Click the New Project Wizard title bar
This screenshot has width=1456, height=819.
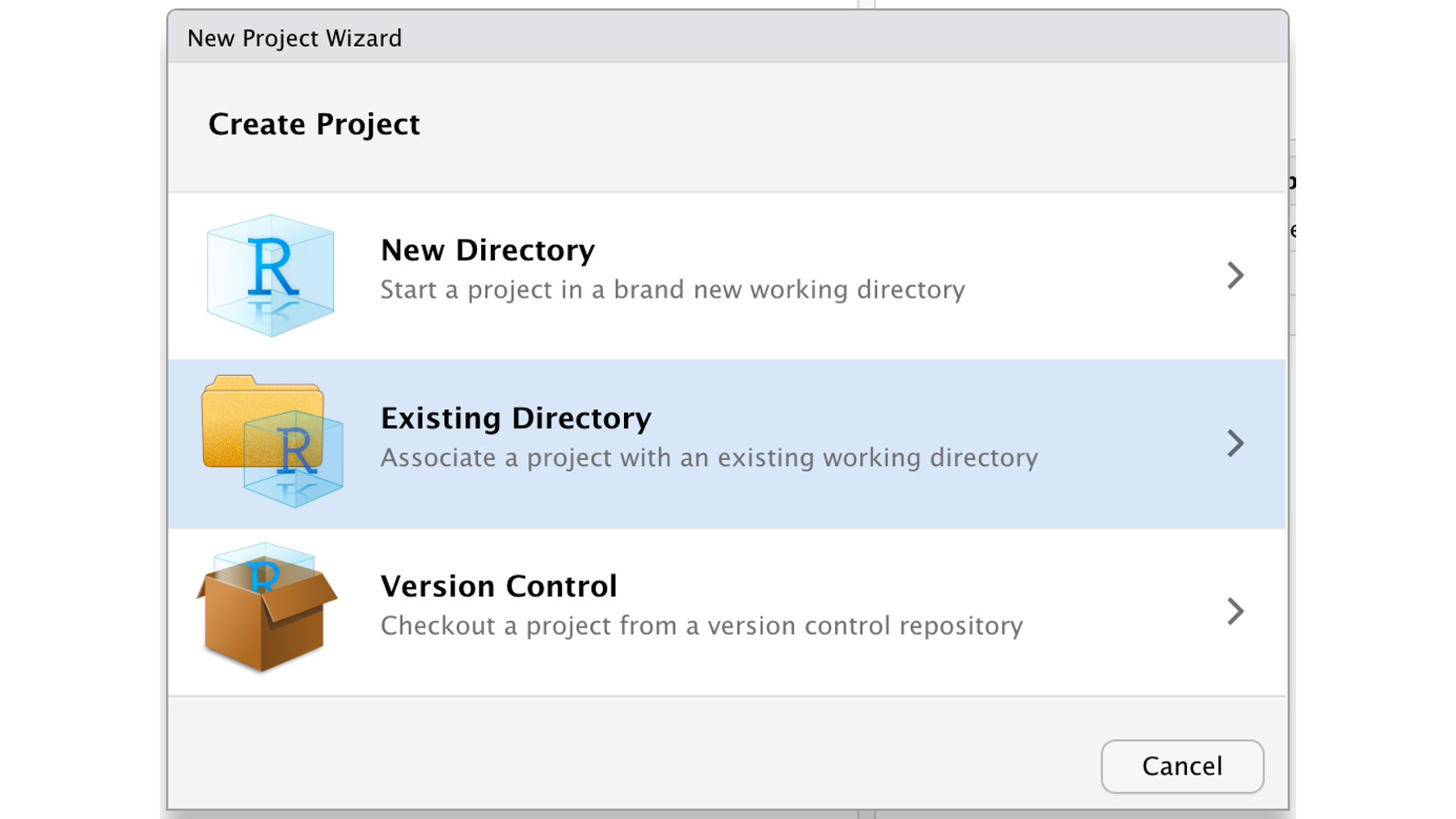728,38
